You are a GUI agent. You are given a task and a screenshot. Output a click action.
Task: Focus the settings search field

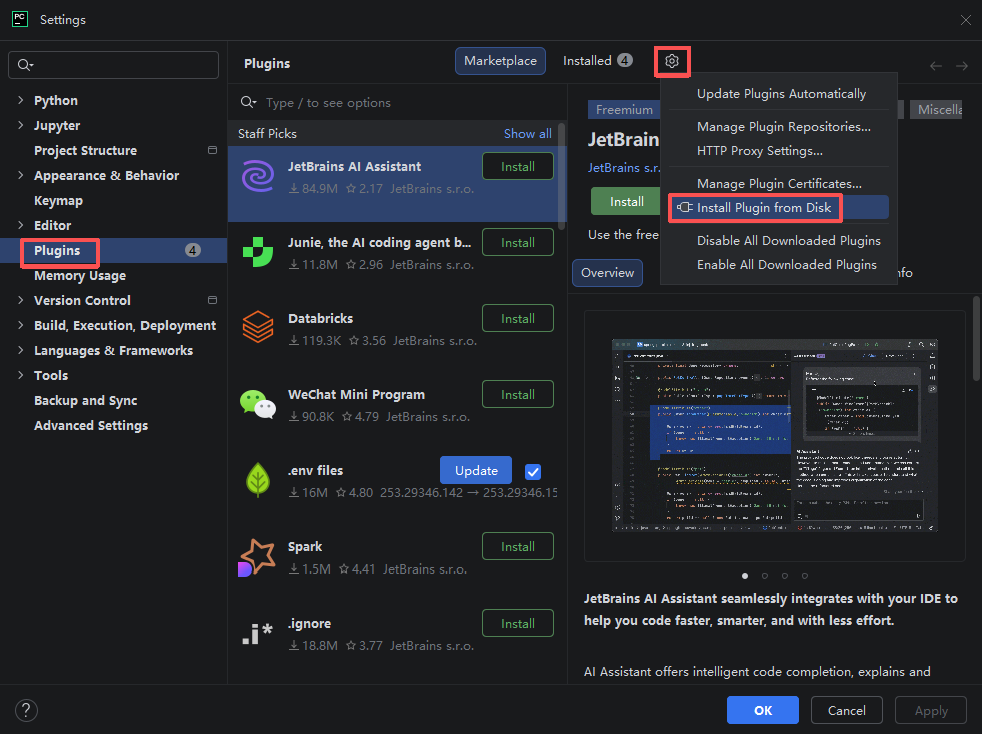113,65
